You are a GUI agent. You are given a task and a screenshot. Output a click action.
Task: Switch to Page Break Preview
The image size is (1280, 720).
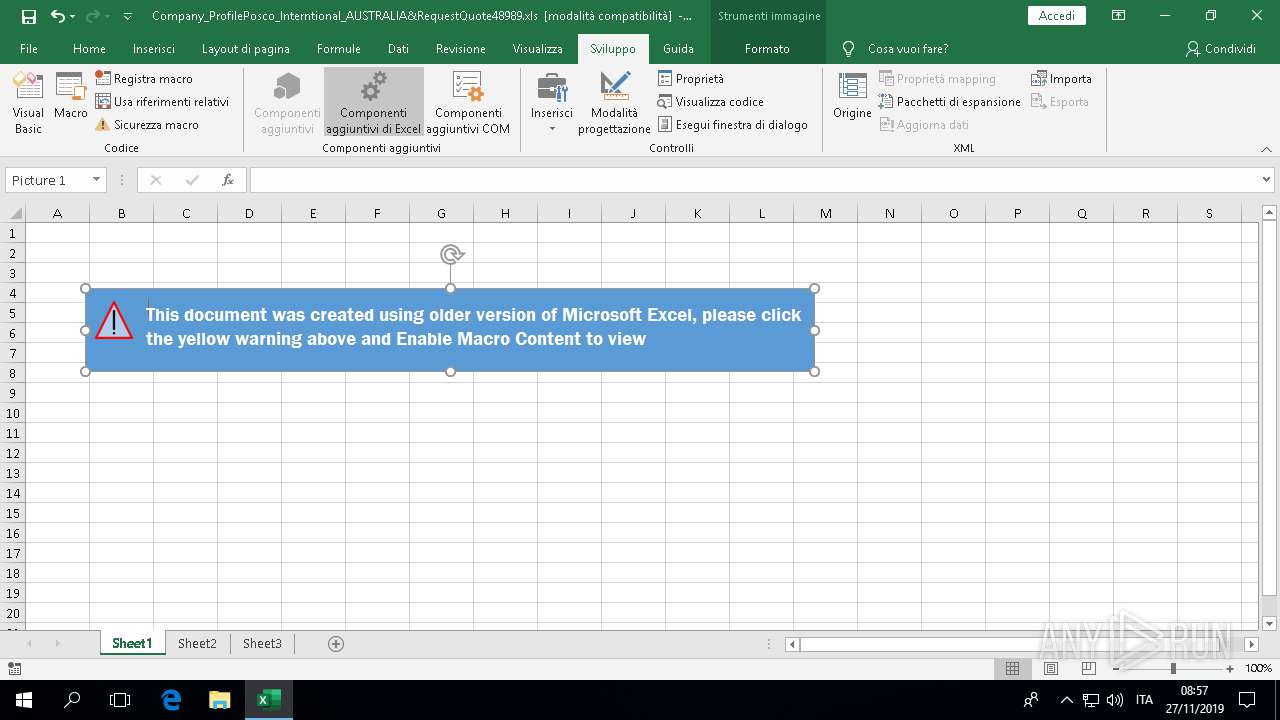(x=1088, y=668)
